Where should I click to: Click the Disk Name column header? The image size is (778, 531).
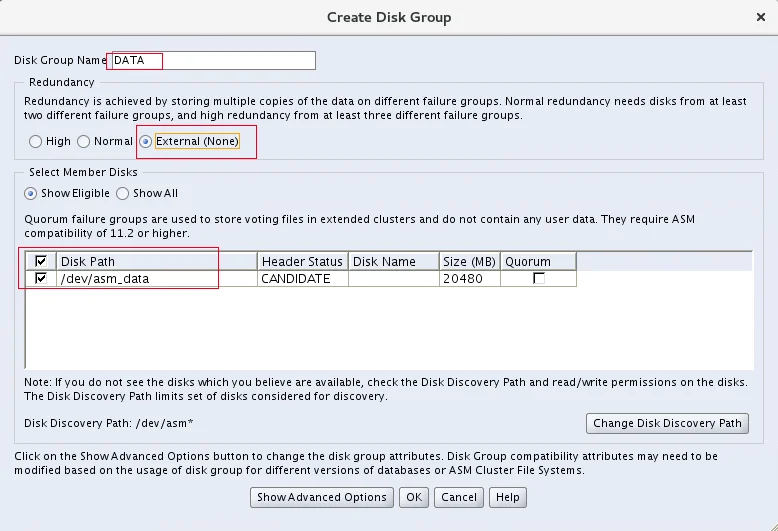pos(394,262)
